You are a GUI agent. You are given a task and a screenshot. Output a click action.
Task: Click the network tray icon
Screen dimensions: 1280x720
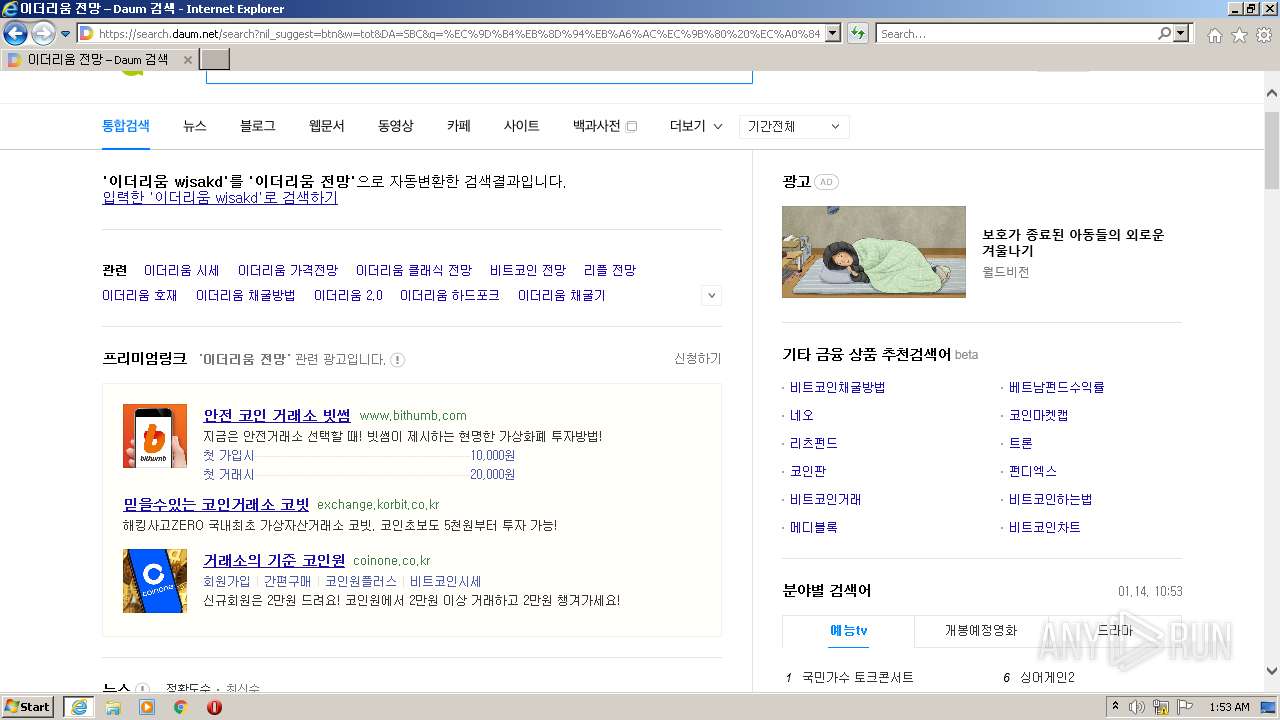[x=1161, y=707]
